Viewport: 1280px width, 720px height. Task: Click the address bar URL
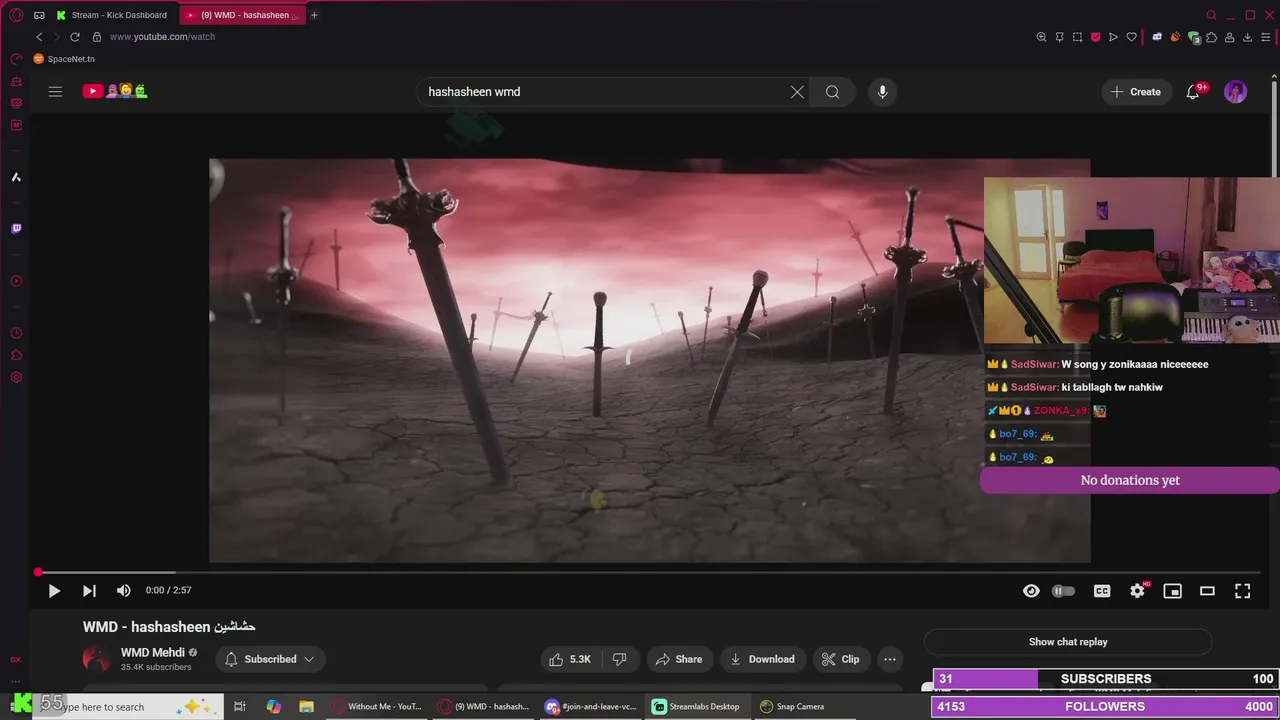162,37
